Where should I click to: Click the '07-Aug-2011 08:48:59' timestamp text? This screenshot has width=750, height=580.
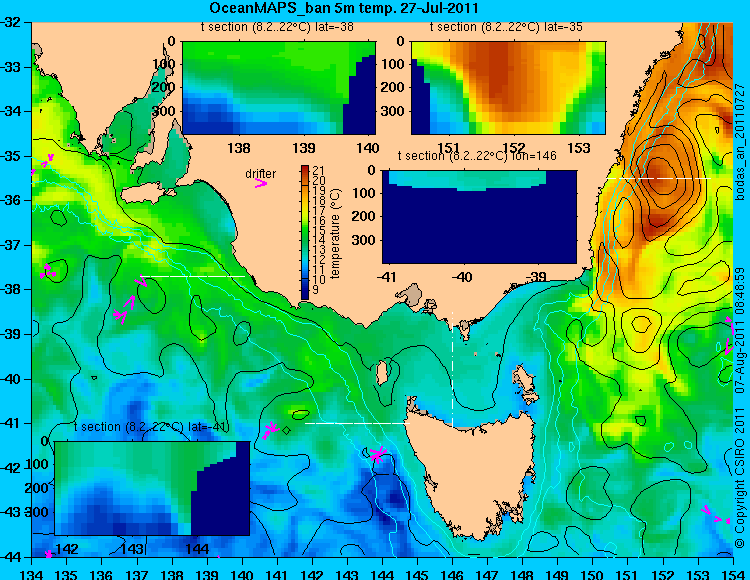[x=741, y=330]
